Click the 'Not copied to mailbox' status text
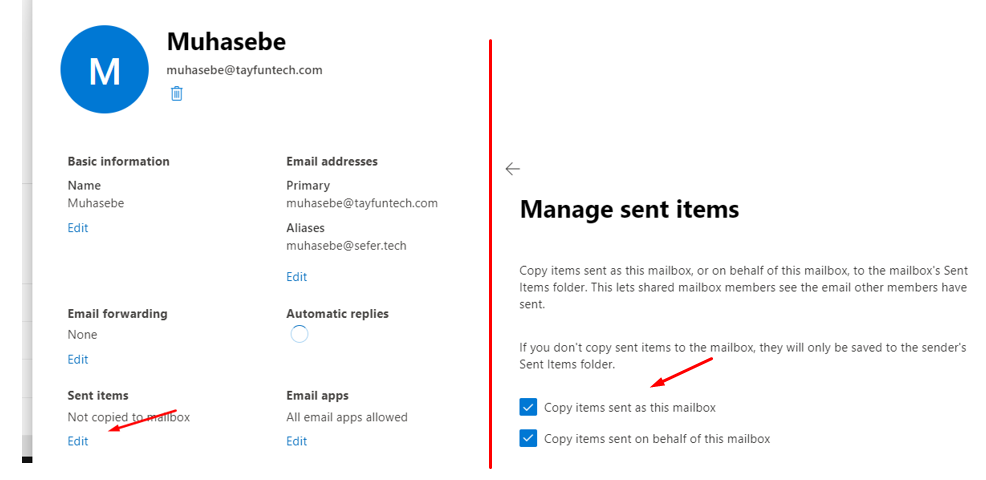Screen dimensions: 986x480 pyautogui.click(x=128, y=417)
